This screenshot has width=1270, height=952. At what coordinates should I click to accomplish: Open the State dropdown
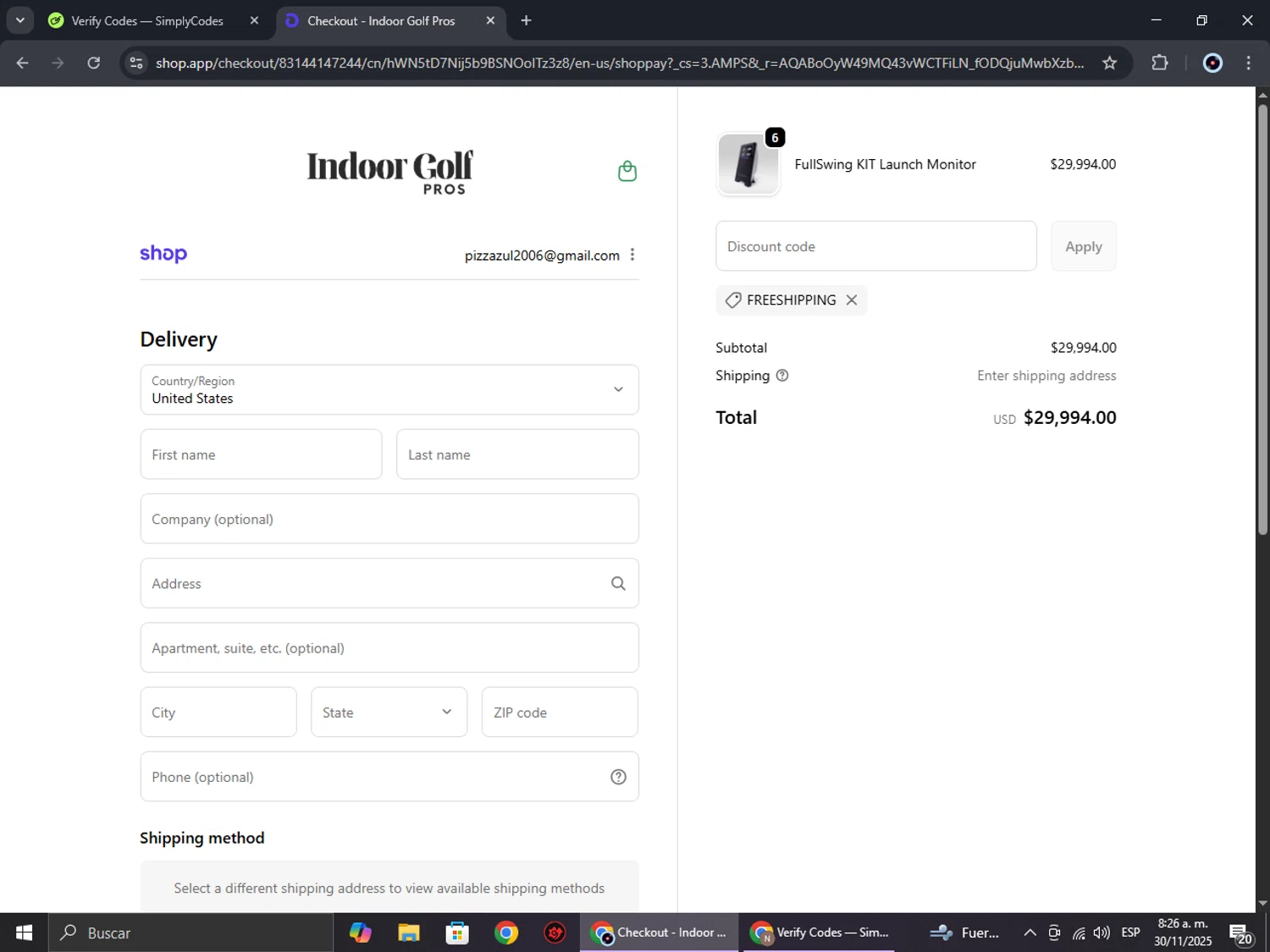(389, 712)
